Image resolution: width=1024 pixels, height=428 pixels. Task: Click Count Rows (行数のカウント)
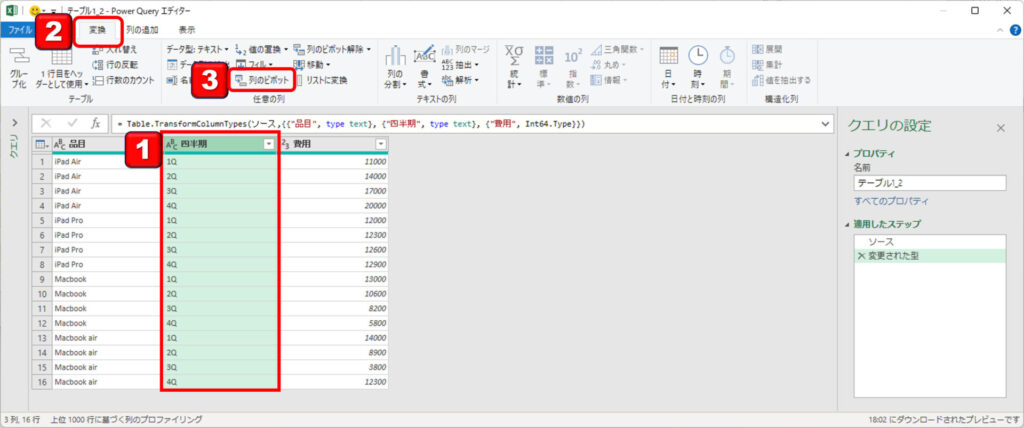[x=124, y=80]
